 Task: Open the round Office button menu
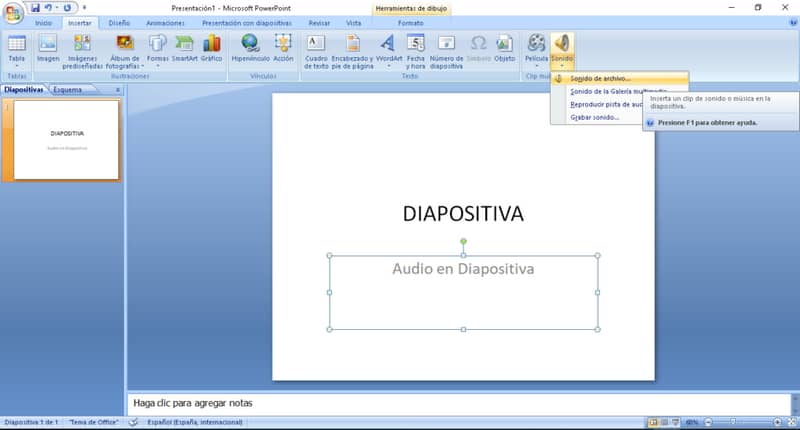tap(13, 13)
